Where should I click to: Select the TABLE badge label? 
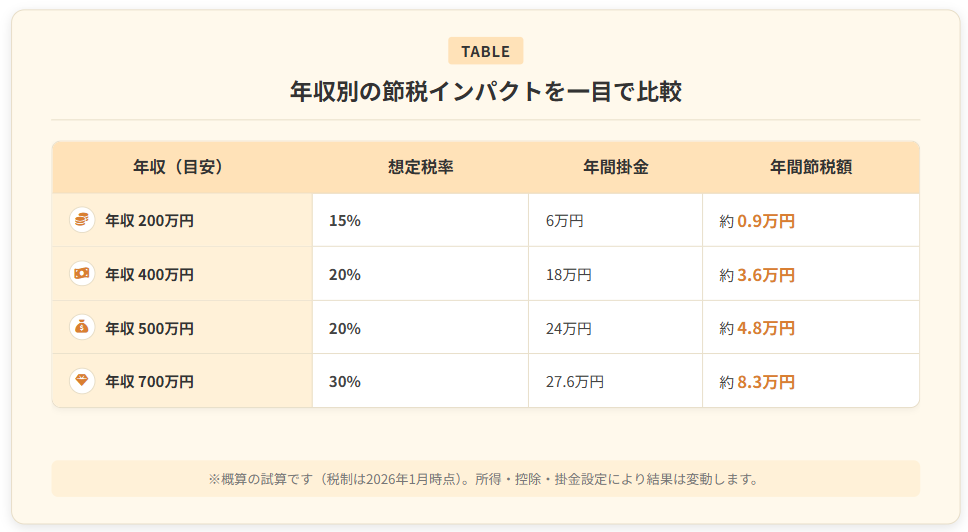(485, 51)
